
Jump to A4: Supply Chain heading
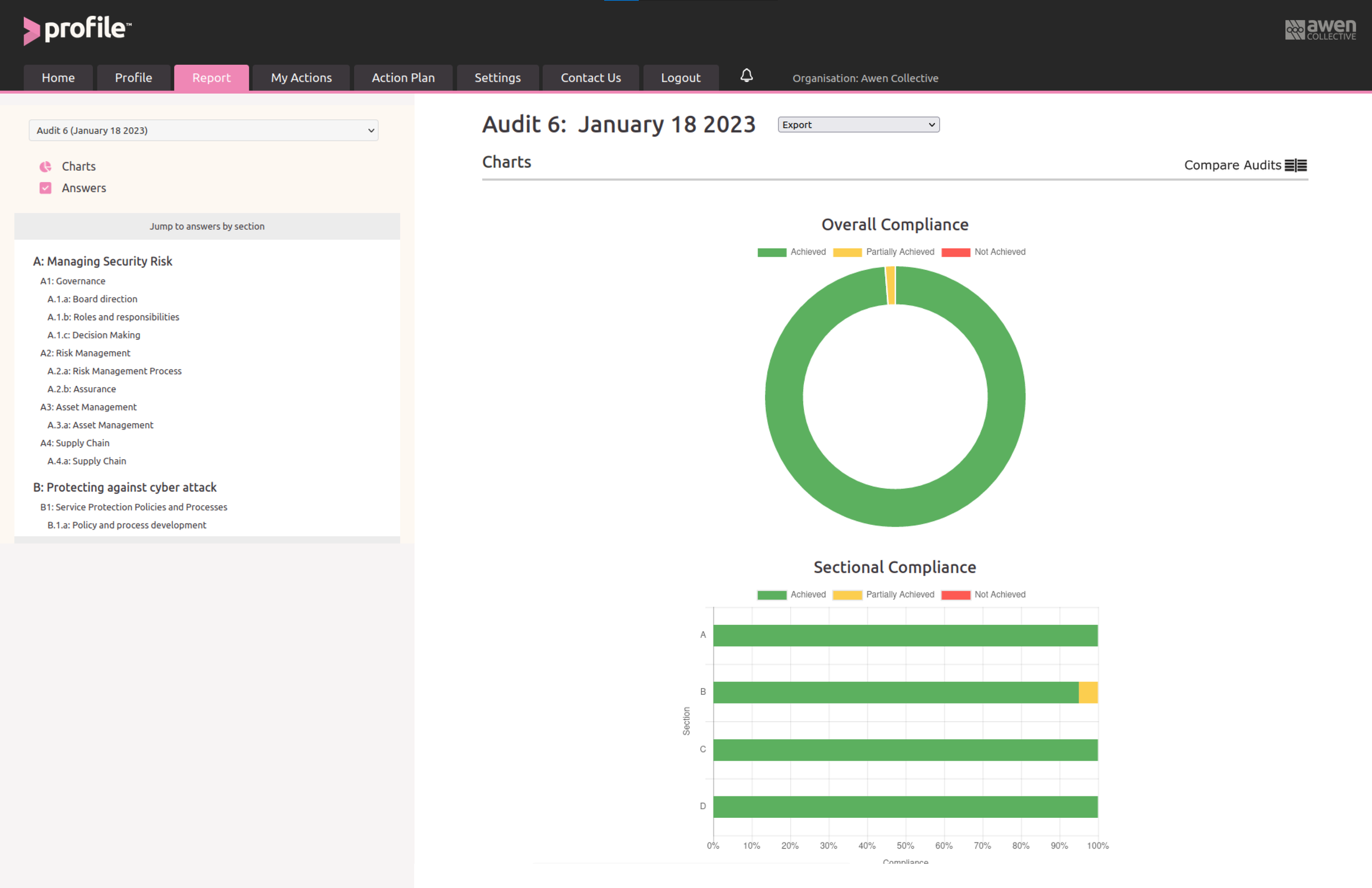75,443
